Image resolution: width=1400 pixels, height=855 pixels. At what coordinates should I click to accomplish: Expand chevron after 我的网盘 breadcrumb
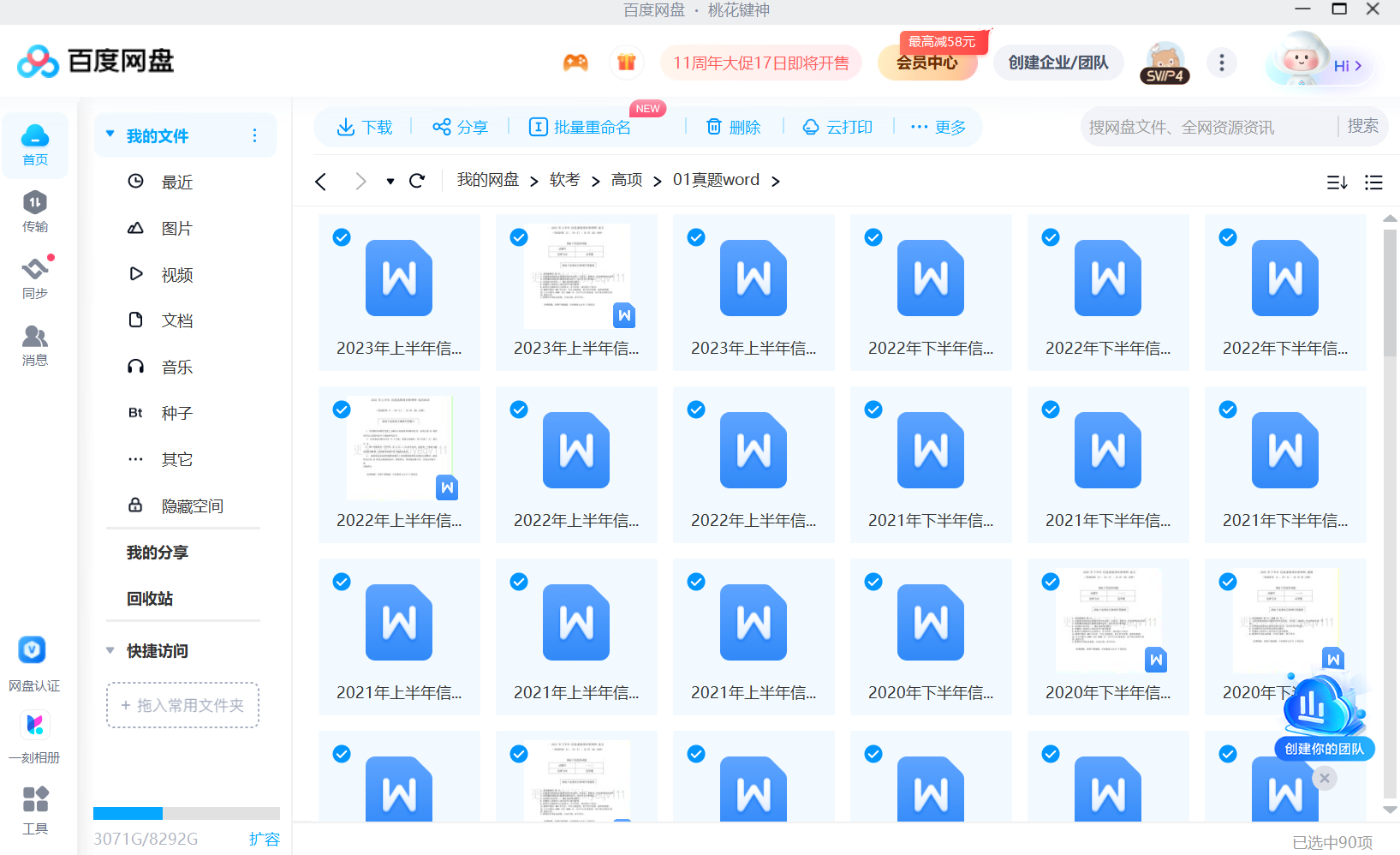coord(533,182)
